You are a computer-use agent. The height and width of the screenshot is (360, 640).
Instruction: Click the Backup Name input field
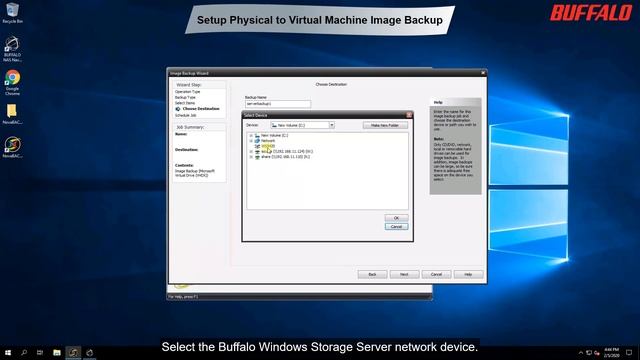tap(278, 104)
